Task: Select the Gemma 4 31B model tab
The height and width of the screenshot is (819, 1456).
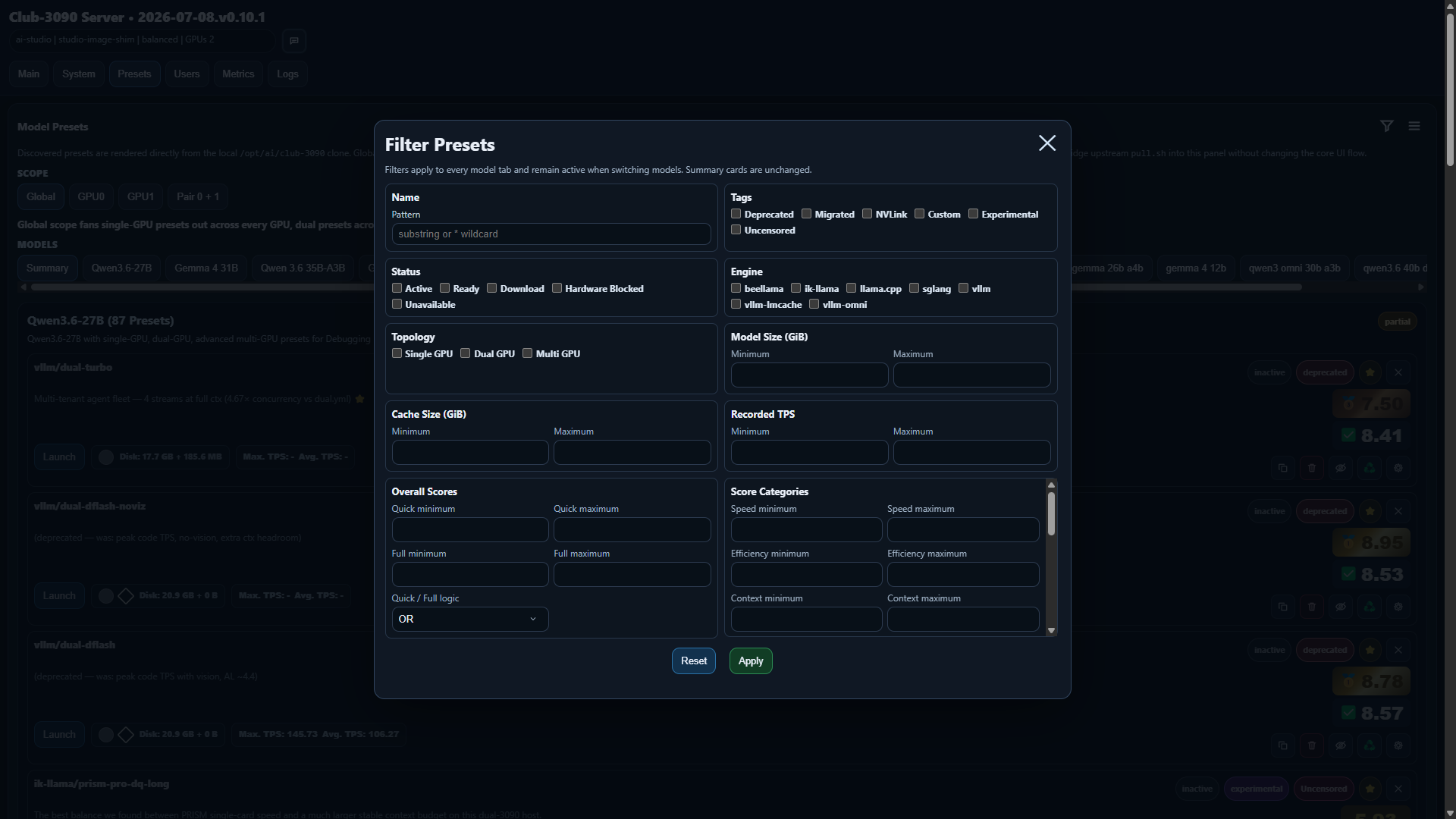Action: pyautogui.click(x=206, y=268)
